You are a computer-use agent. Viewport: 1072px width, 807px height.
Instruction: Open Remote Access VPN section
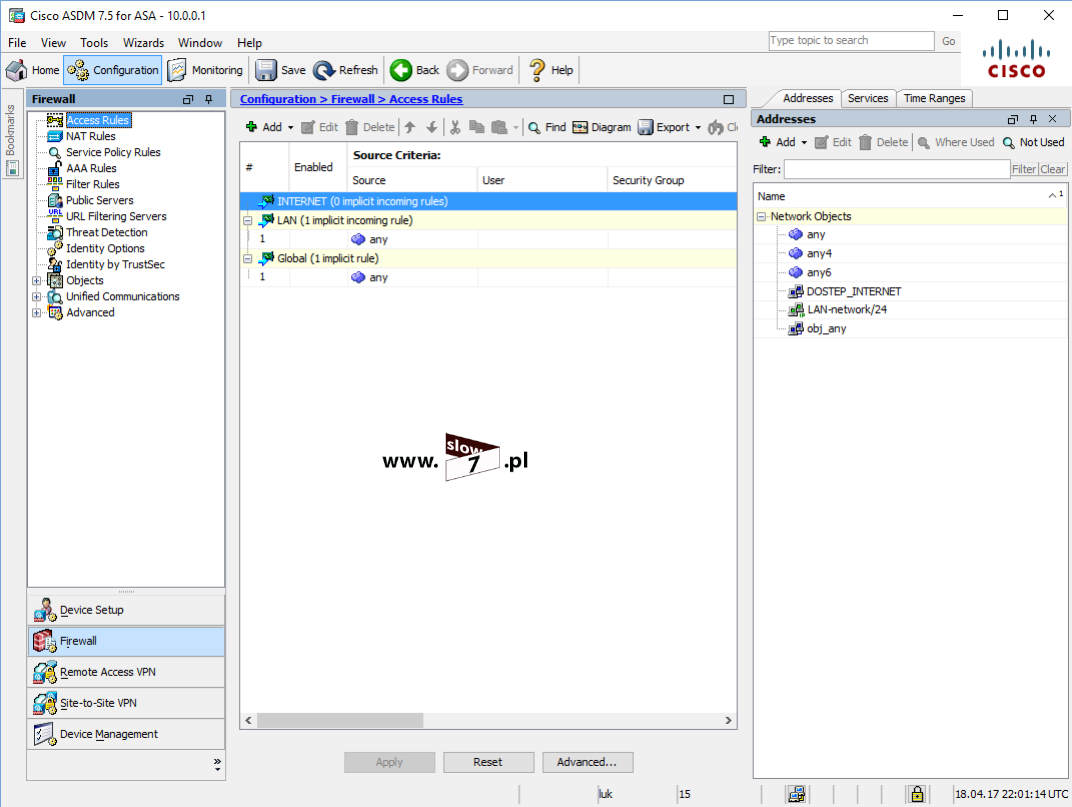tap(126, 672)
